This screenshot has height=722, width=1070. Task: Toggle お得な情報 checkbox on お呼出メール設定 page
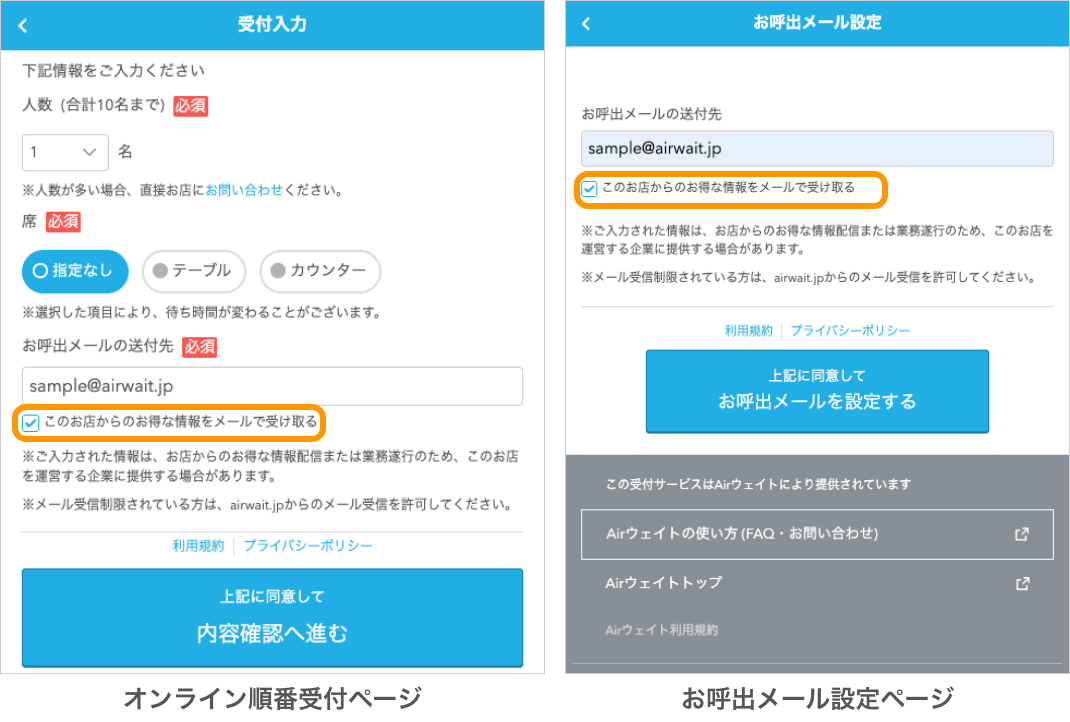pos(589,188)
